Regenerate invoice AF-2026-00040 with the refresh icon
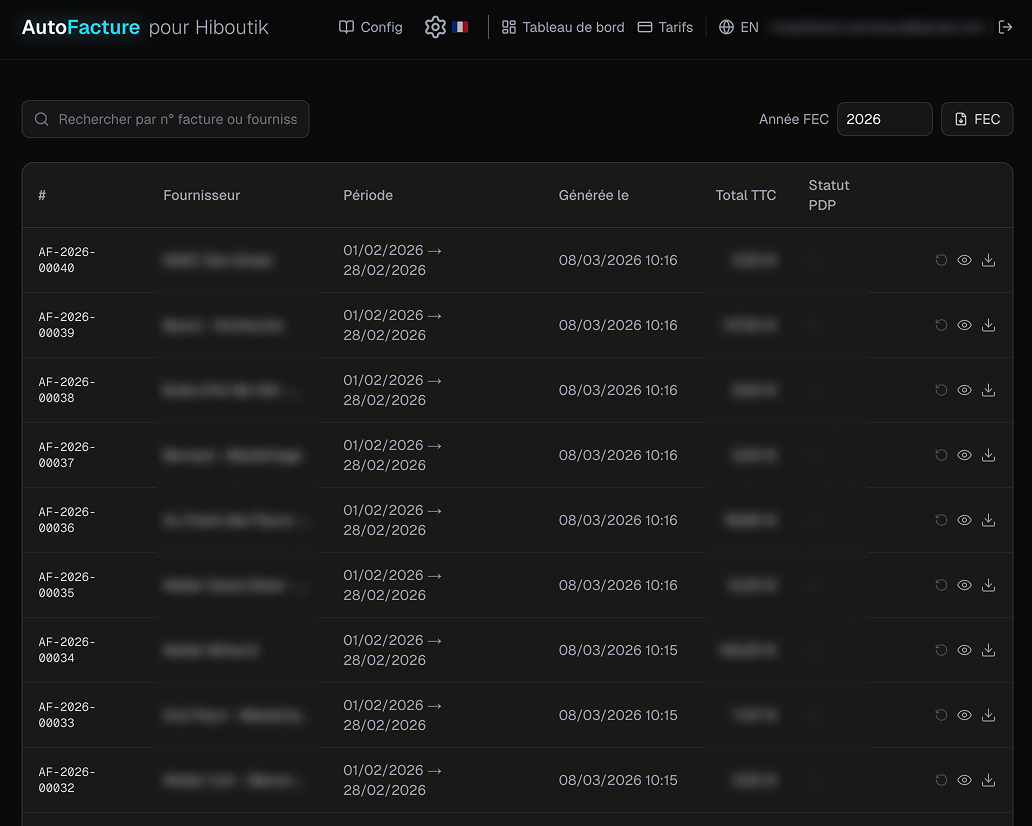Screen dimensions: 1032x826 940,260
